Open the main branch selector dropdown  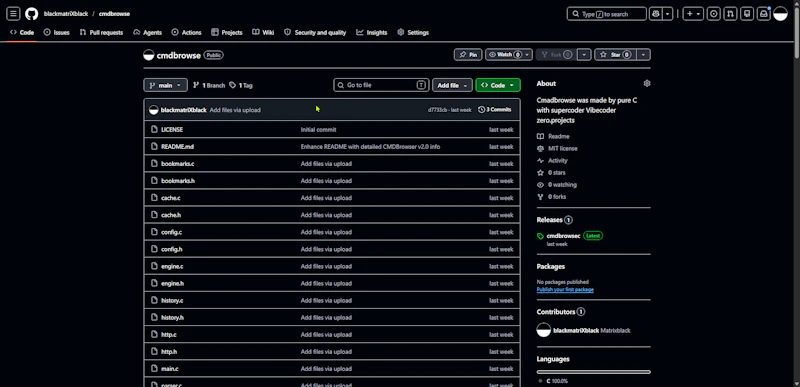coord(165,85)
